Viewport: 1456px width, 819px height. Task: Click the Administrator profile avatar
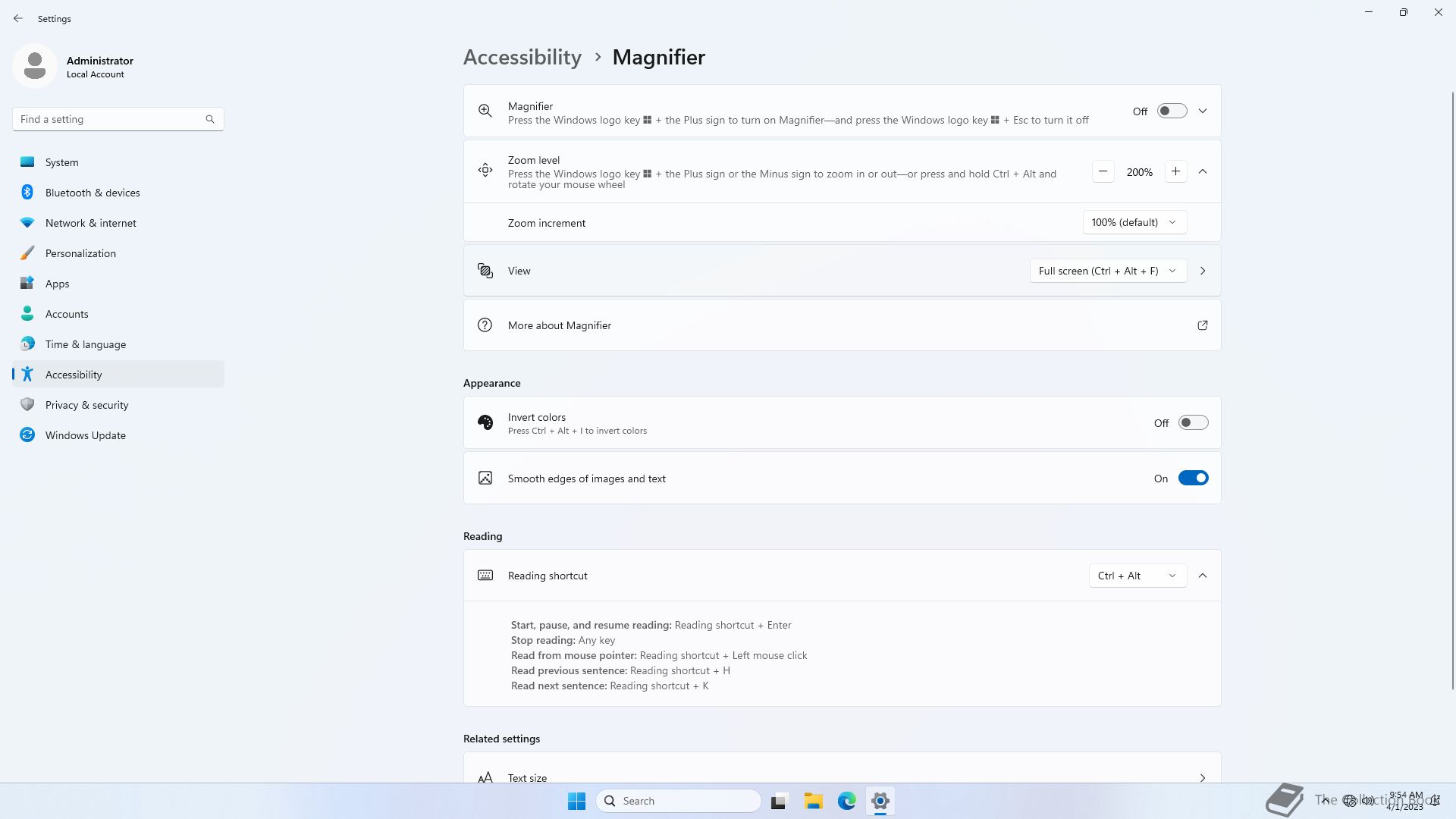pos(35,66)
